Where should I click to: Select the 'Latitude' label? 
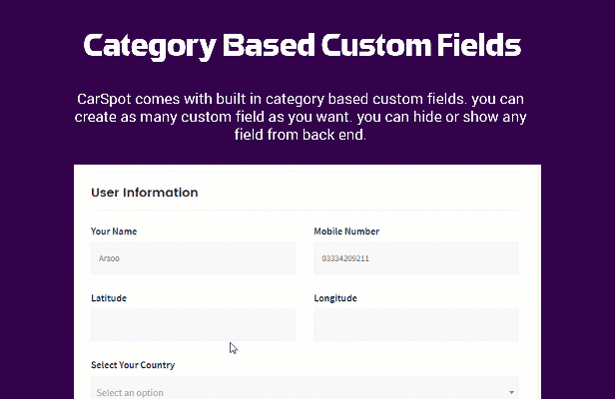(x=109, y=298)
